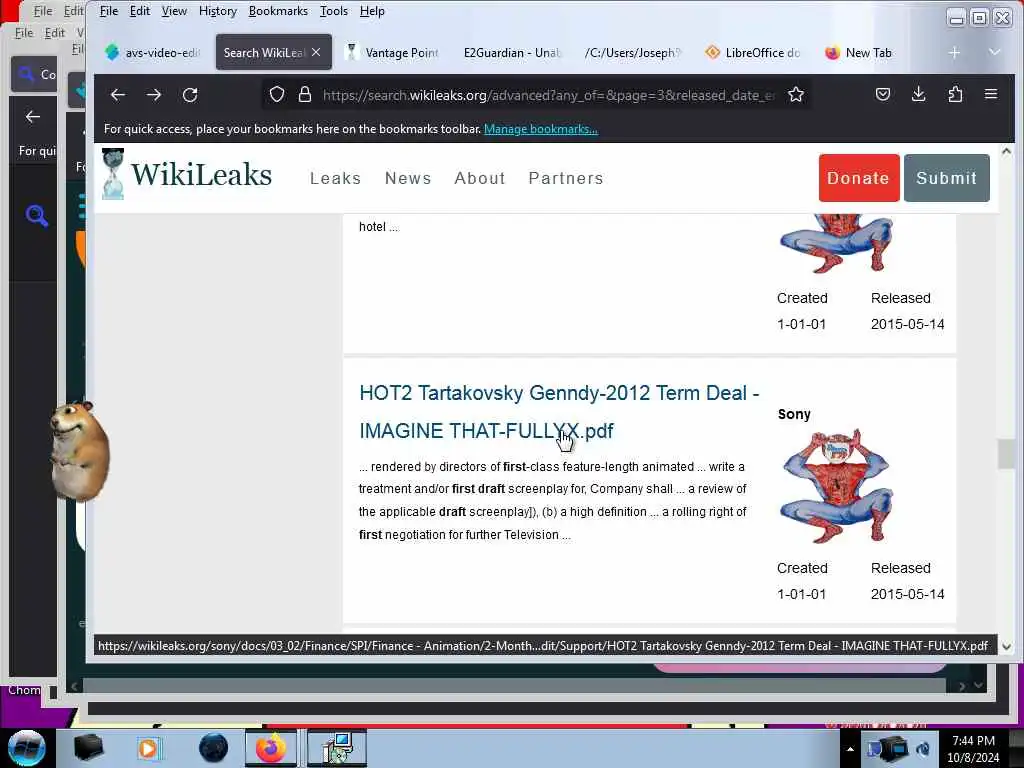Viewport: 1024px width, 768px height.
Task: Open the Manage bookmarks link
Action: 541,129
